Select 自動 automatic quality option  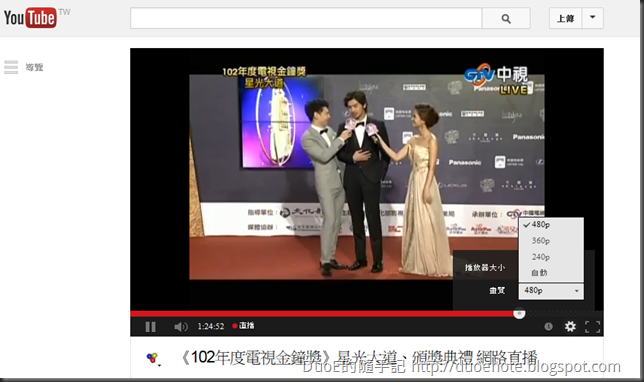click(x=551, y=273)
